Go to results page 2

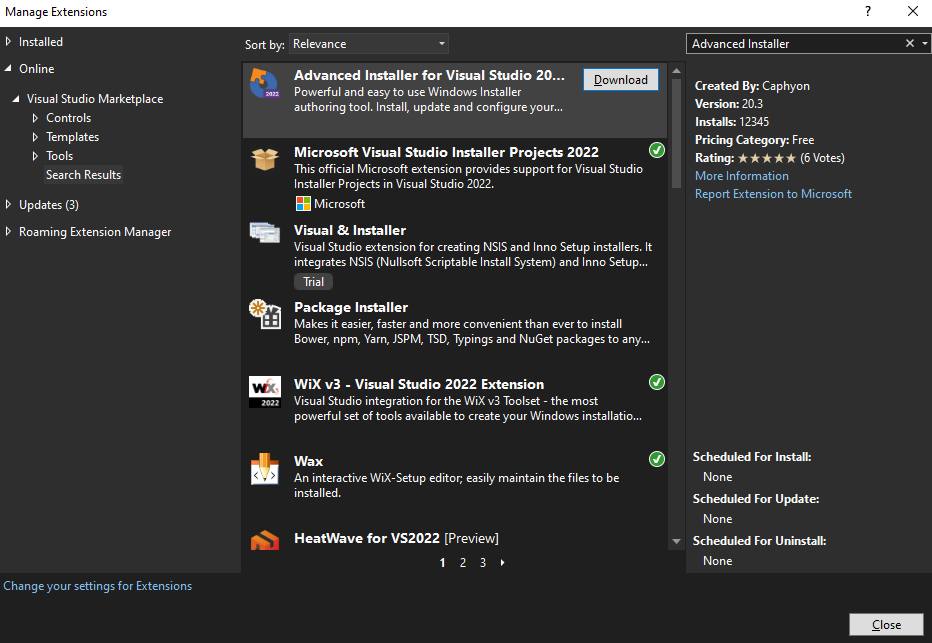462,562
